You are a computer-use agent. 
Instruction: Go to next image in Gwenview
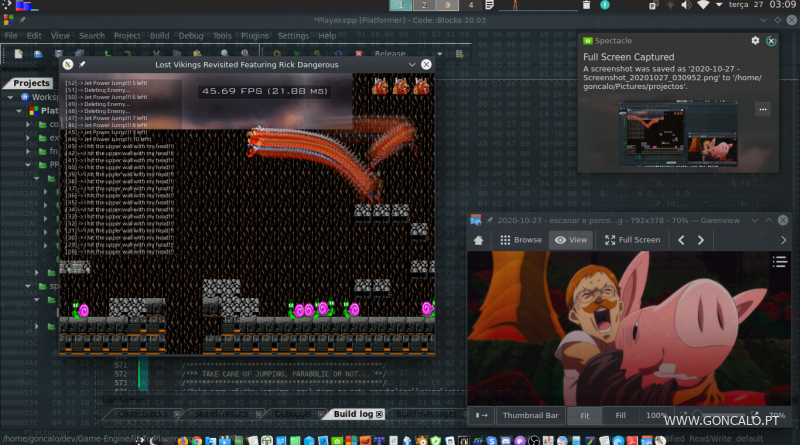[x=701, y=240]
